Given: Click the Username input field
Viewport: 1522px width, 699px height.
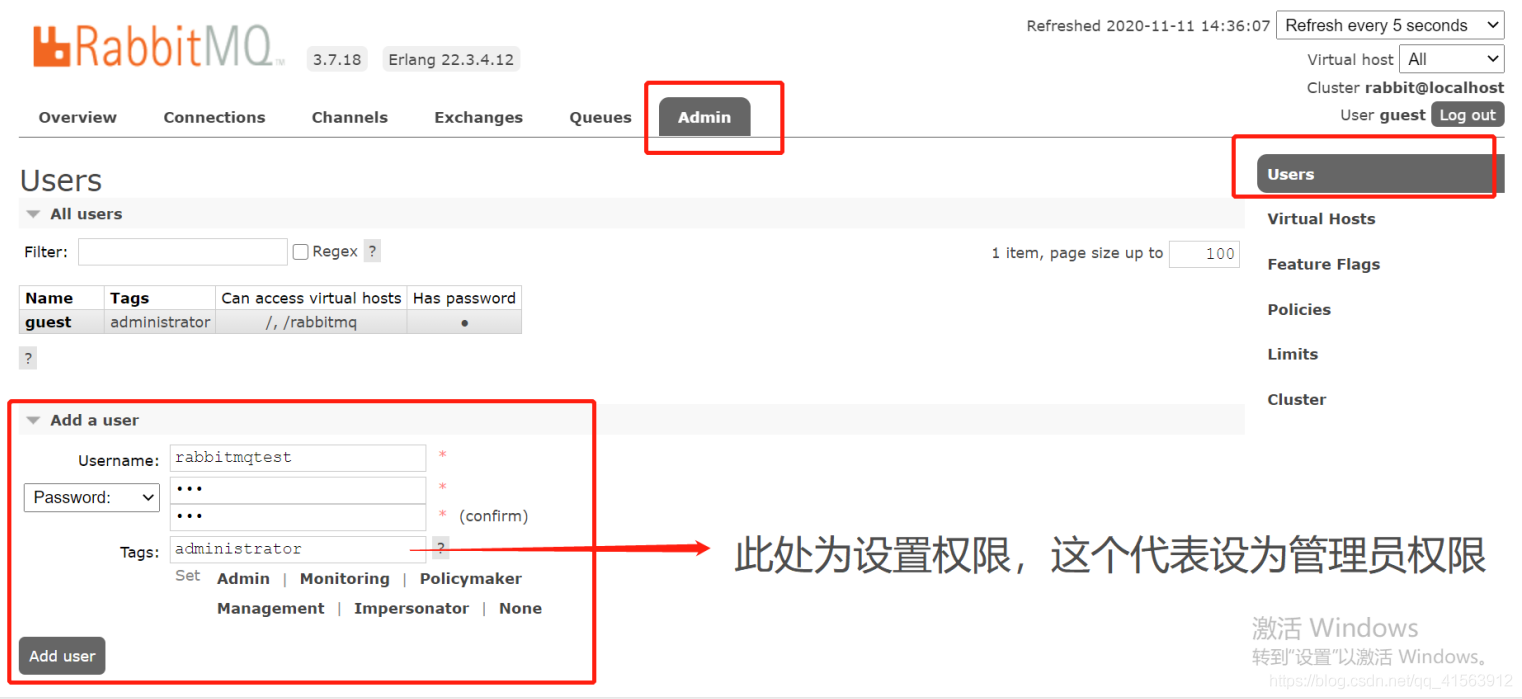Looking at the screenshot, I should pyautogui.click(x=298, y=457).
